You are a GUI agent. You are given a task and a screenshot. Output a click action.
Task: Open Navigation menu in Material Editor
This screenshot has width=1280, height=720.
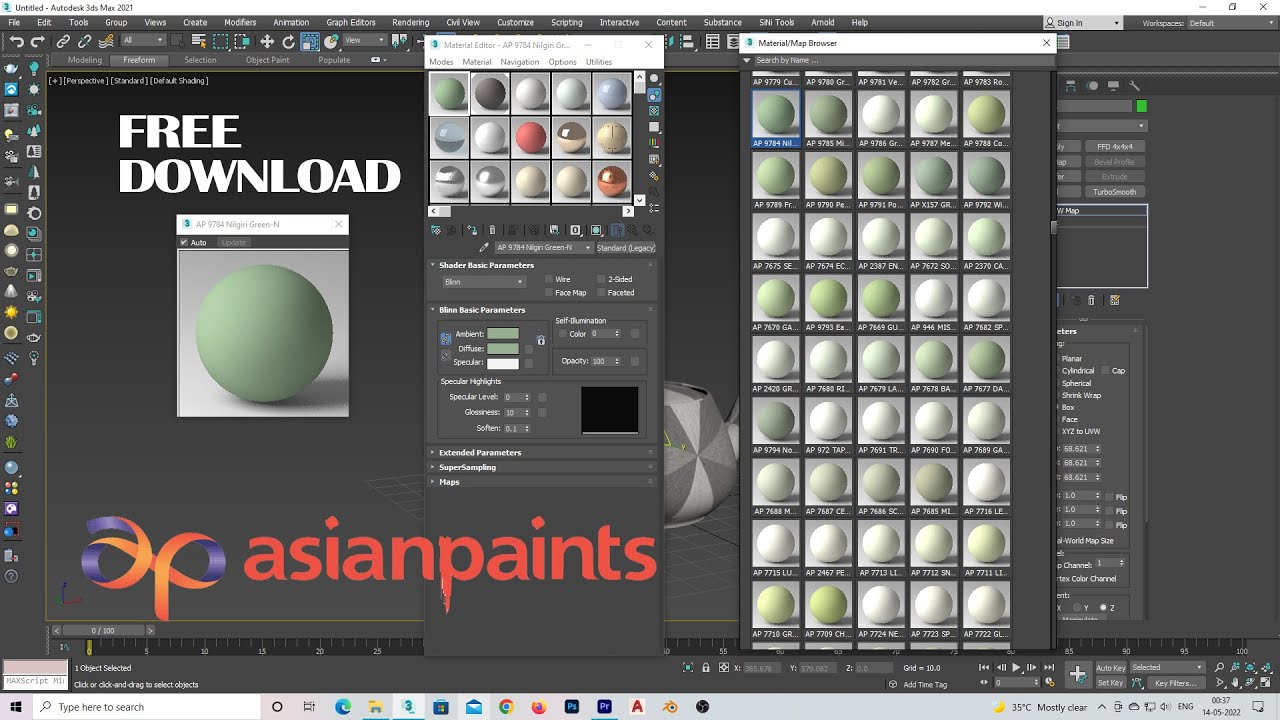pyautogui.click(x=520, y=62)
